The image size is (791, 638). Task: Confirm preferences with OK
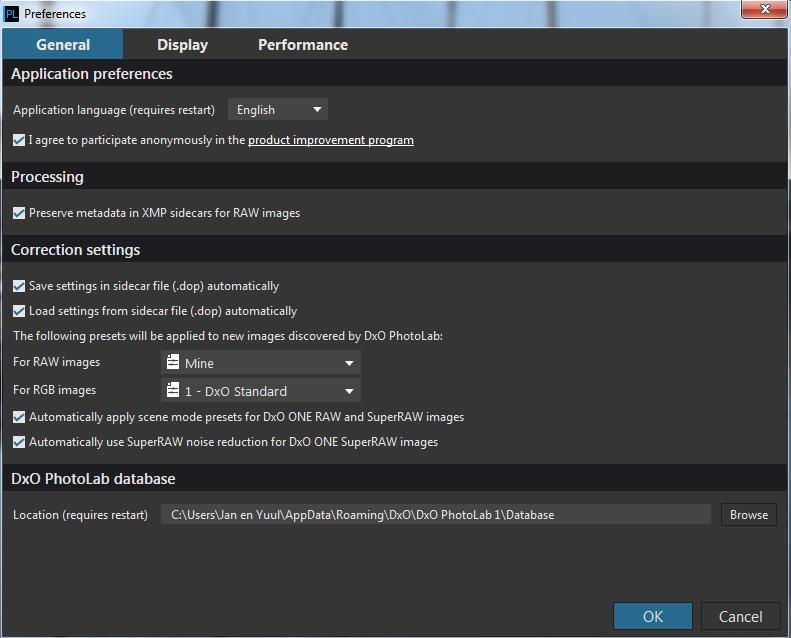click(653, 616)
